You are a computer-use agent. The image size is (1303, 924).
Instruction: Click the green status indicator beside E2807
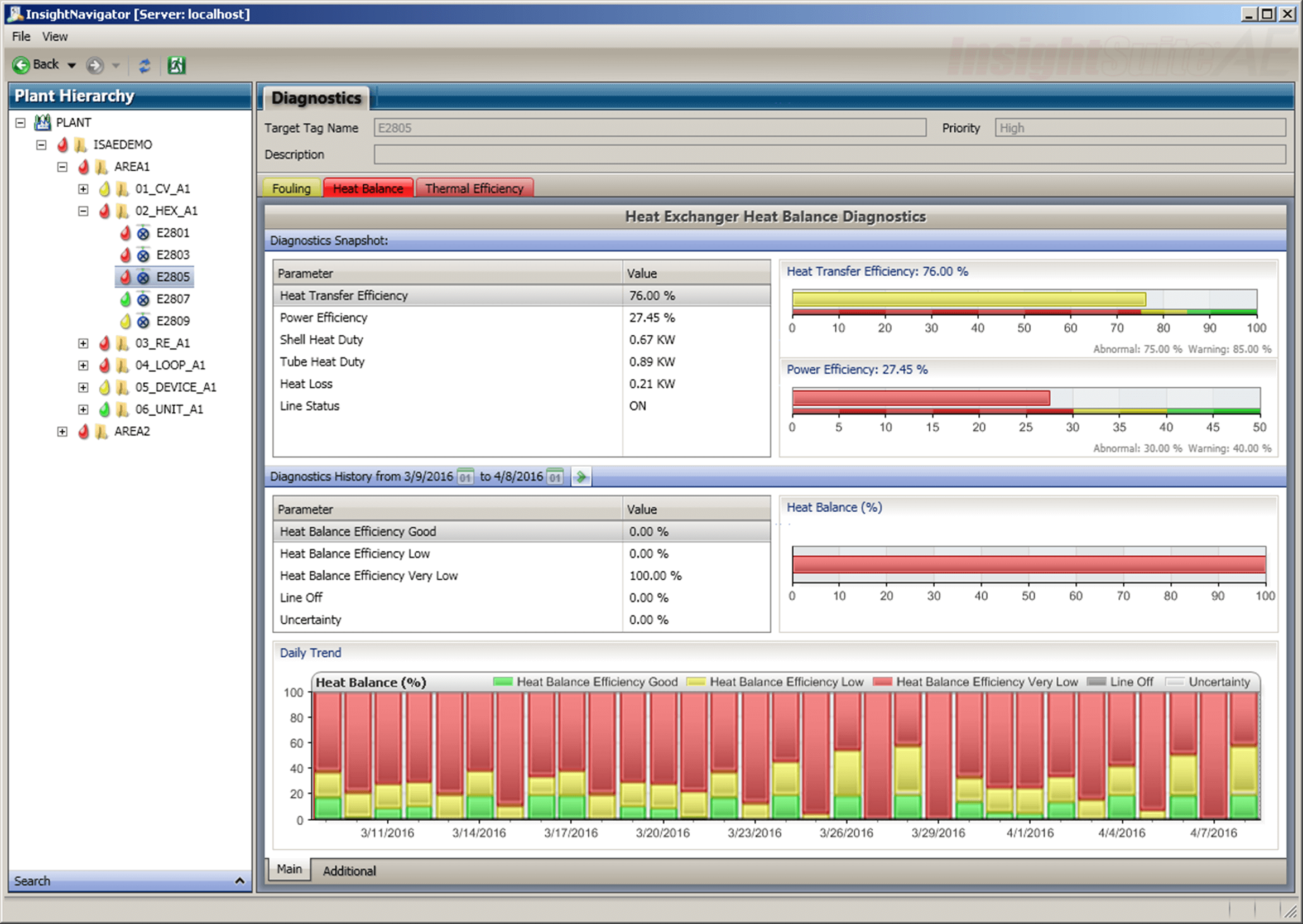(x=126, y=299)
